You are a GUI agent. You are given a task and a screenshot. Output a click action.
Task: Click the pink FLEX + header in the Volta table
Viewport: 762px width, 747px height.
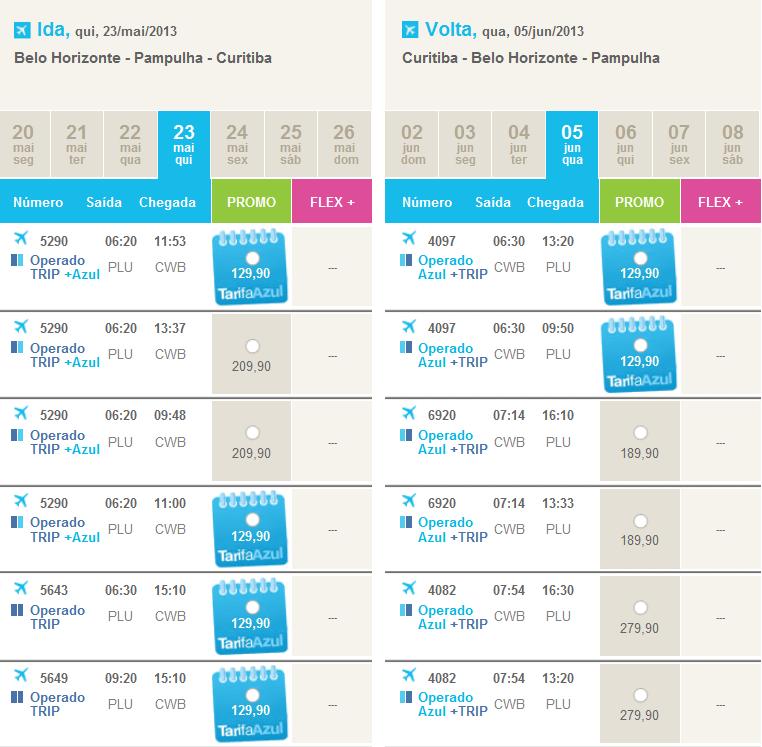point(720,202)
